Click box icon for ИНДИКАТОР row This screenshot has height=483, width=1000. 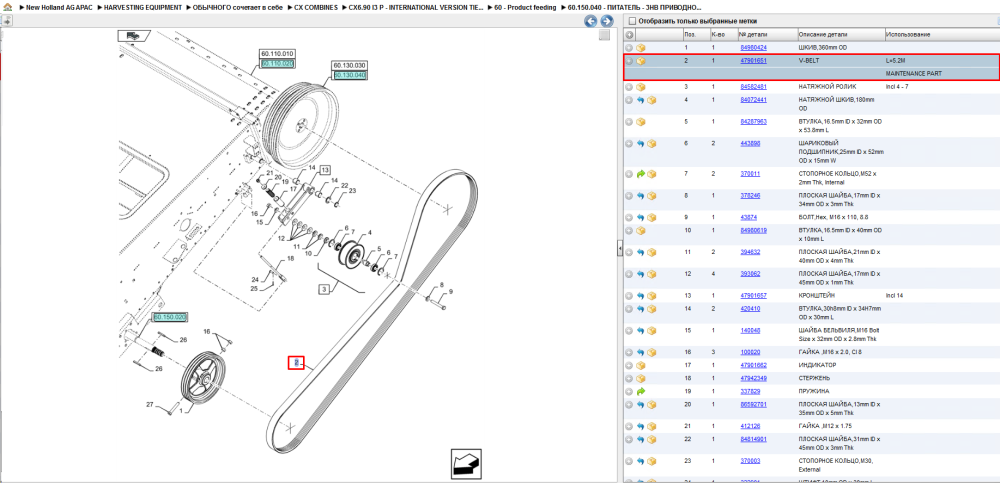tap(641, 366)
